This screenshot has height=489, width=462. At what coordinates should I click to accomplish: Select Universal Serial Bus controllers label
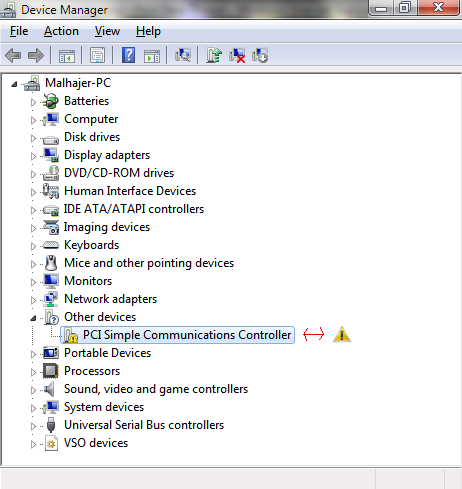144,425
